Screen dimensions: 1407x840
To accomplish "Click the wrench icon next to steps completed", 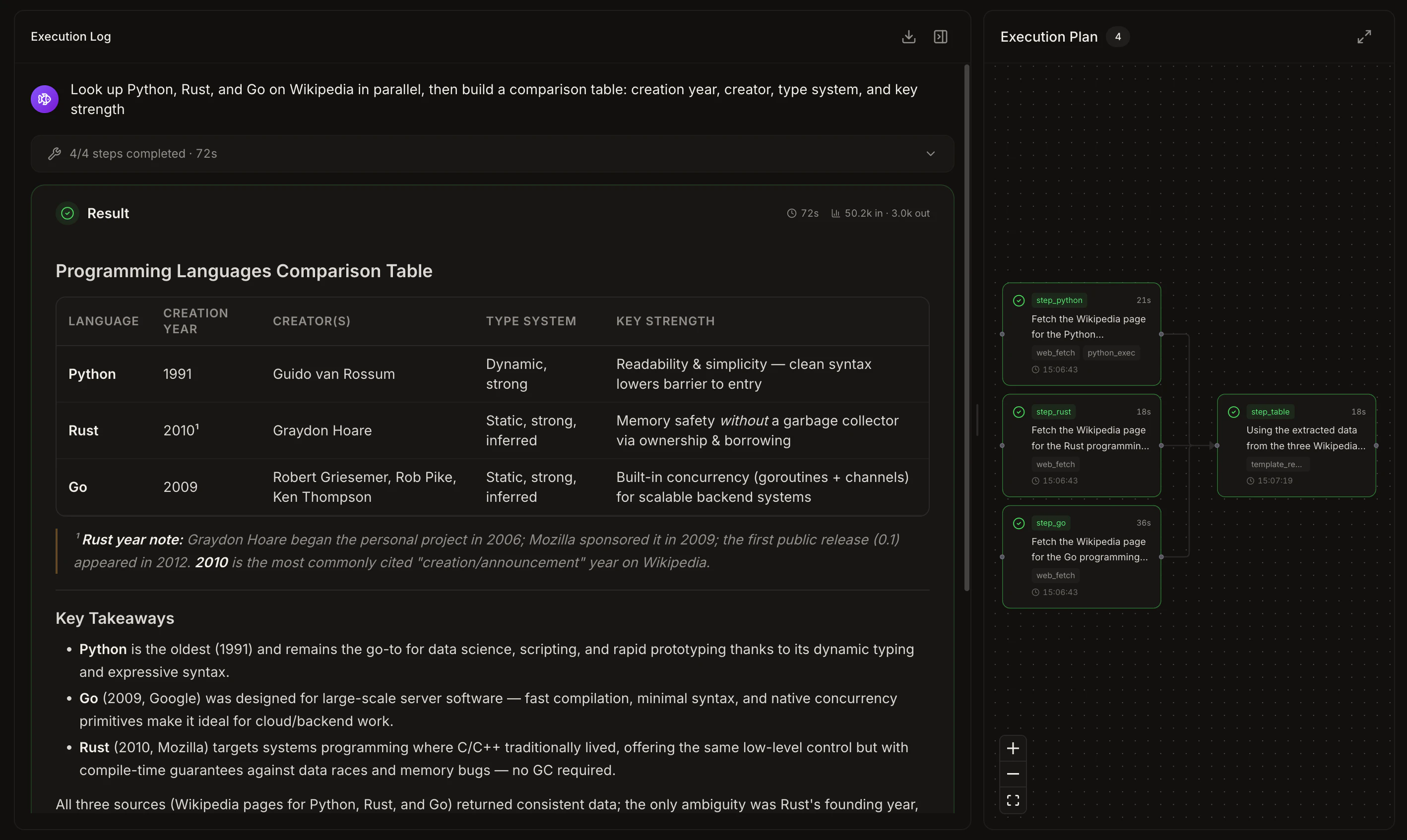I will (x=55, y=153).
